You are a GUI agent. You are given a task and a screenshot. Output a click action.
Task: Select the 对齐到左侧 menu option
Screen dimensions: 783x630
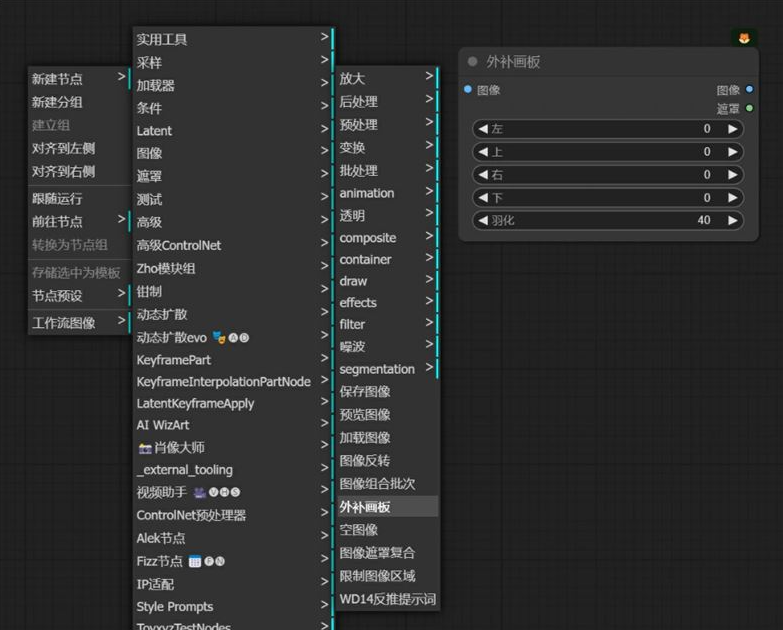coord(64,148)
